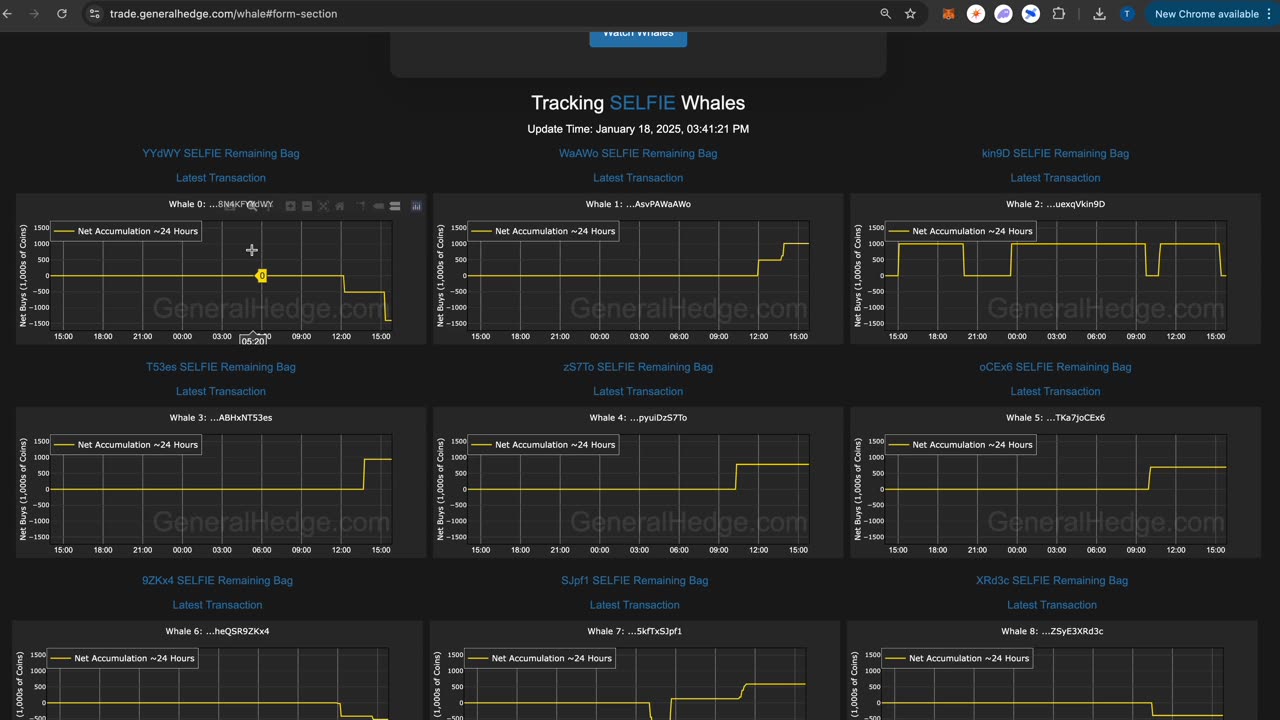Toggle Net Accumulation legend in Whale 3 chart
This screenshot has width=1280, height=720.
tap(126, 445)
